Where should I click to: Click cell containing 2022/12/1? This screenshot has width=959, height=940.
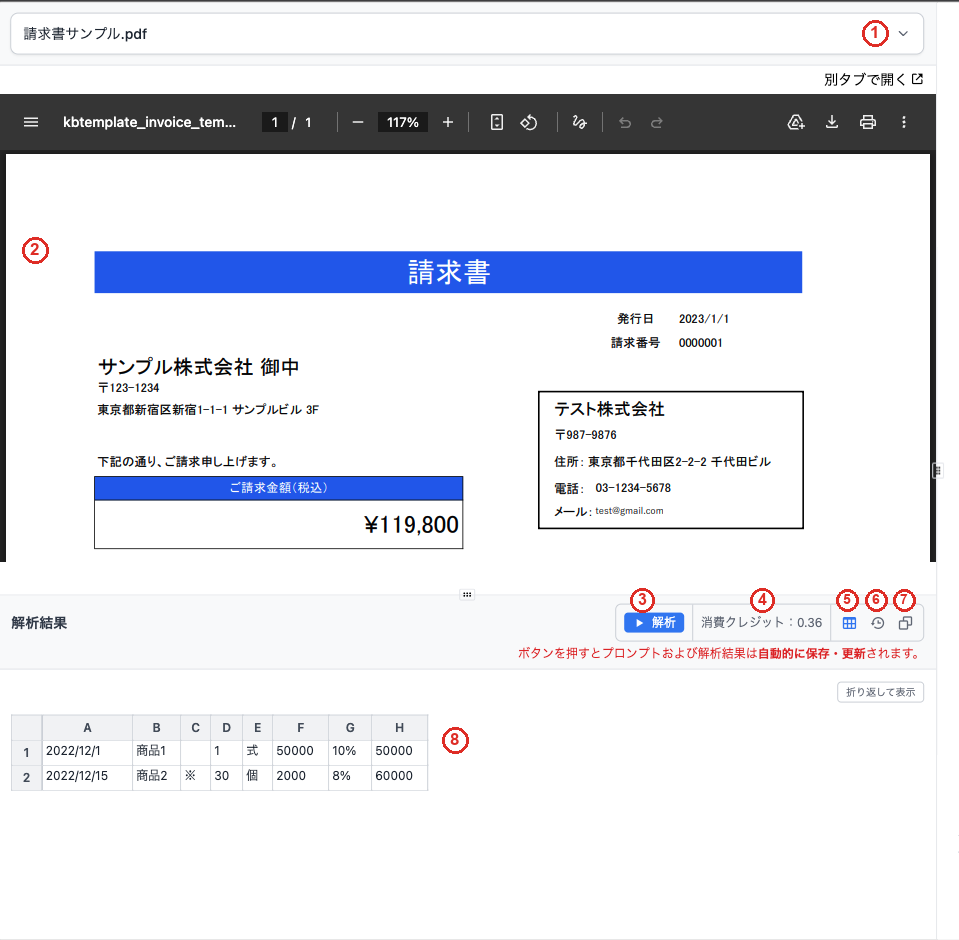point(87,751)
